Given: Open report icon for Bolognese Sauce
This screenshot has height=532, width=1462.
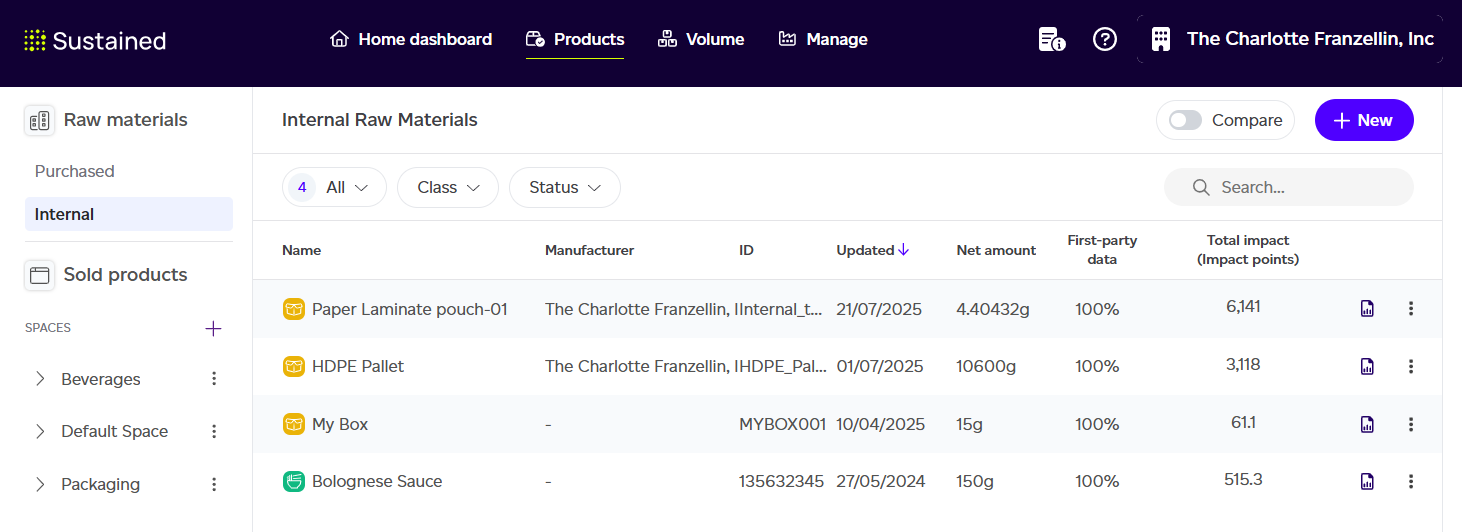Looking at the screenshot, I should (x=1367, y=482).
